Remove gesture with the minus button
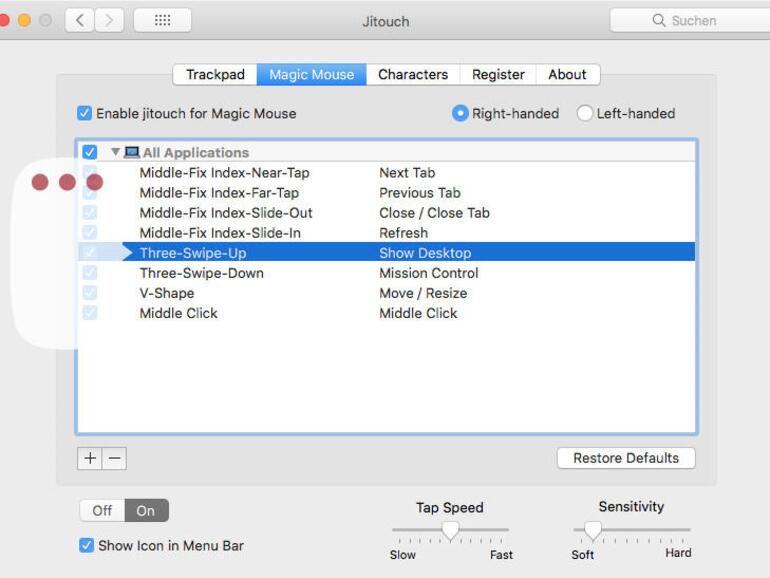The width and height of the screenshot is (770, 578). pos(114,458)
